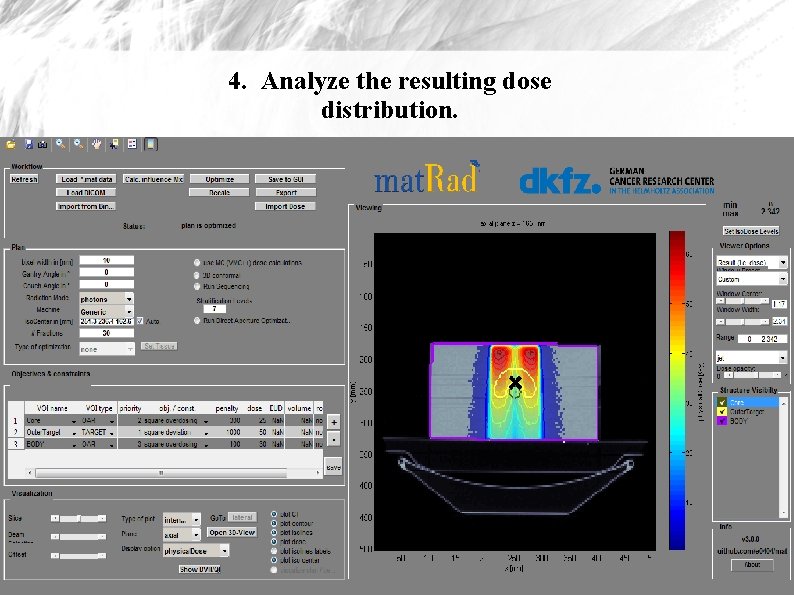Click the Recalc button
The width and height of the screenshot is (794, 595).
219,192
